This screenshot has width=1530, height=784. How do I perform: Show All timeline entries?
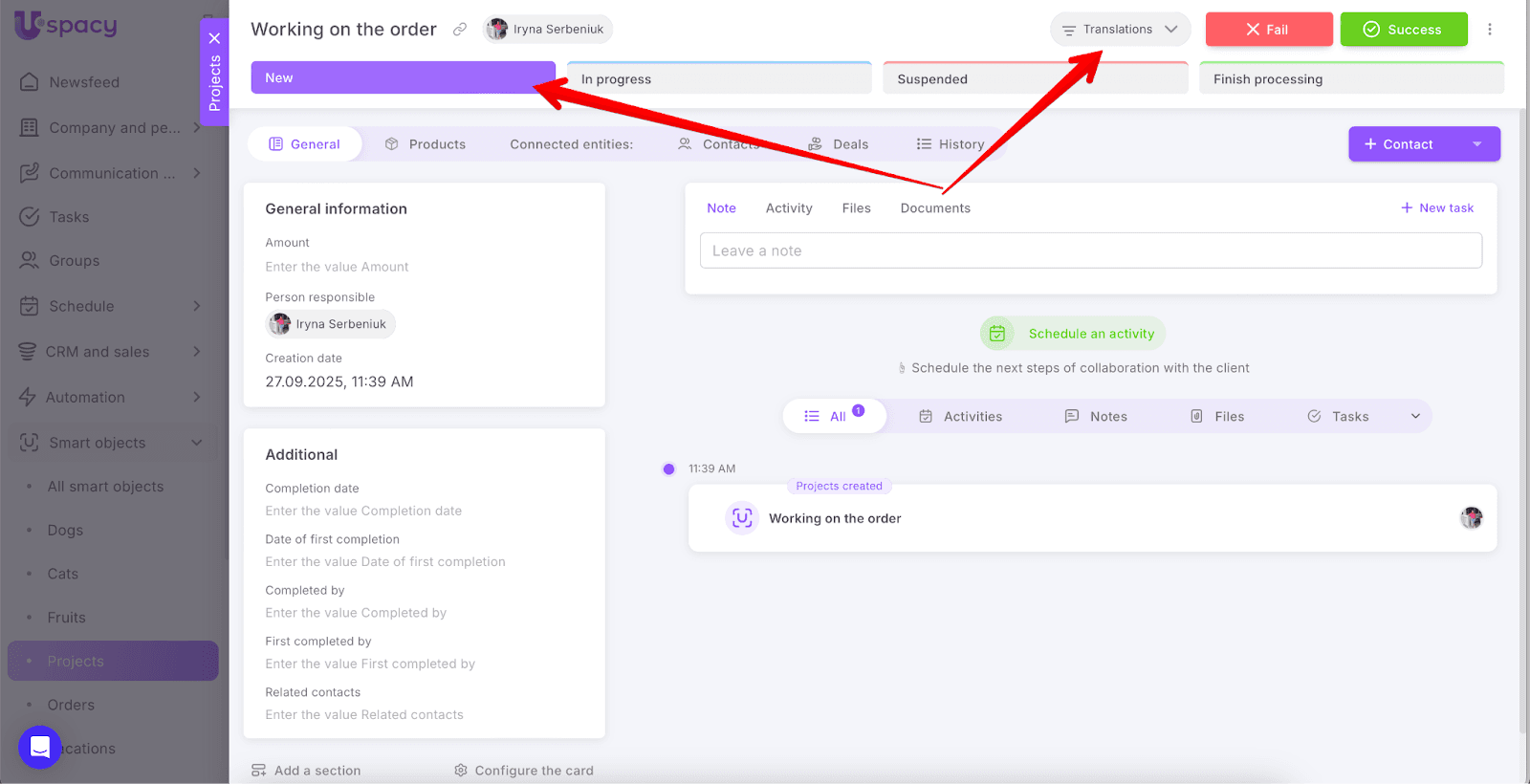click(834, 417)
